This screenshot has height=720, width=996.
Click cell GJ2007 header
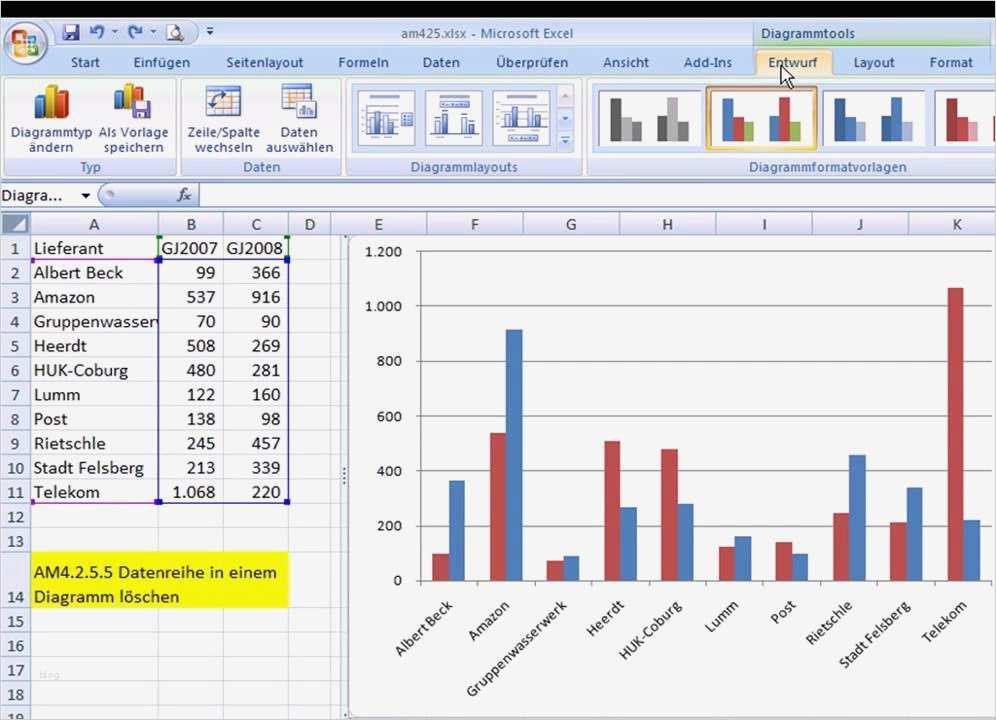tap(191, 248)
